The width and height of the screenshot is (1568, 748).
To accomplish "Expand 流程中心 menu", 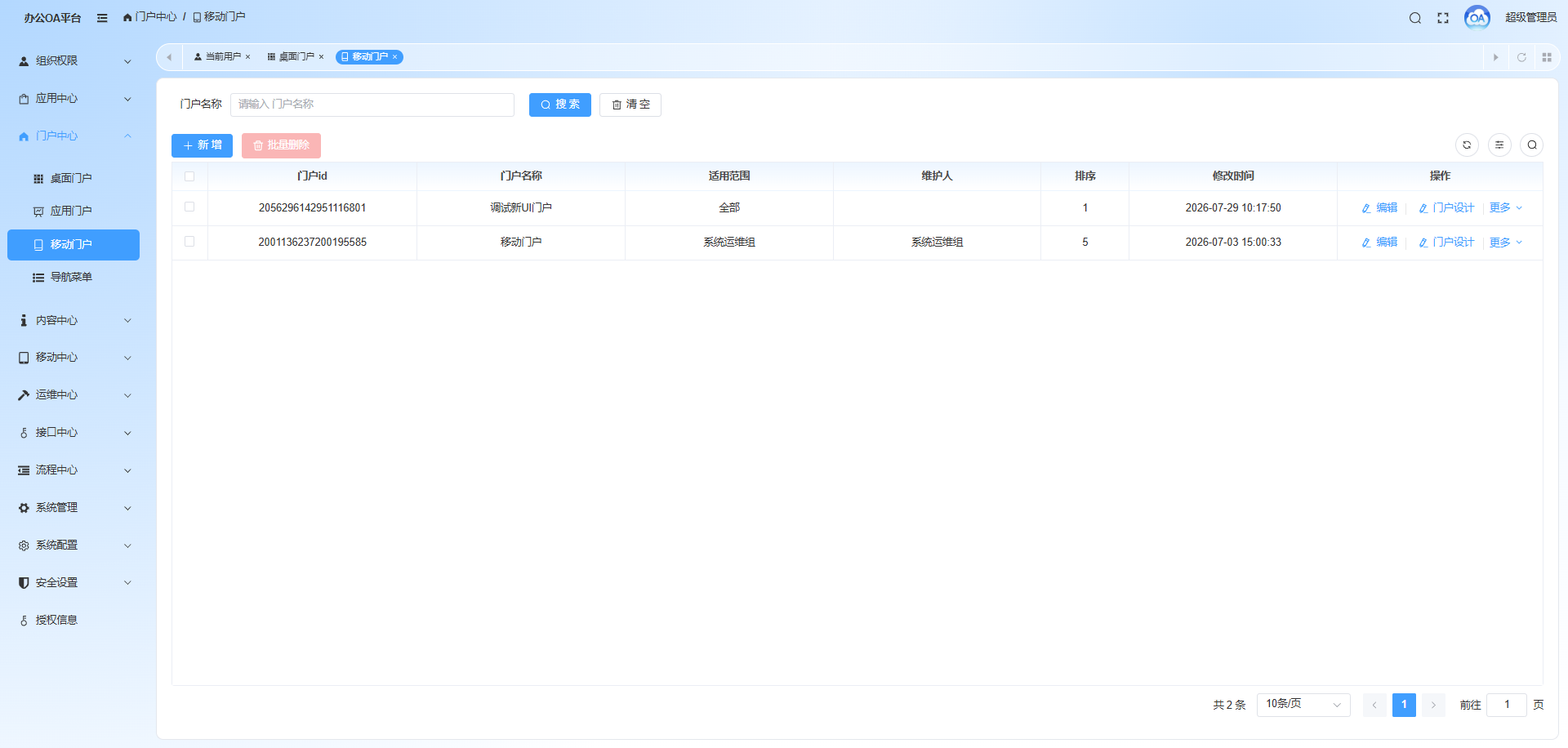I will click(73, 470).
